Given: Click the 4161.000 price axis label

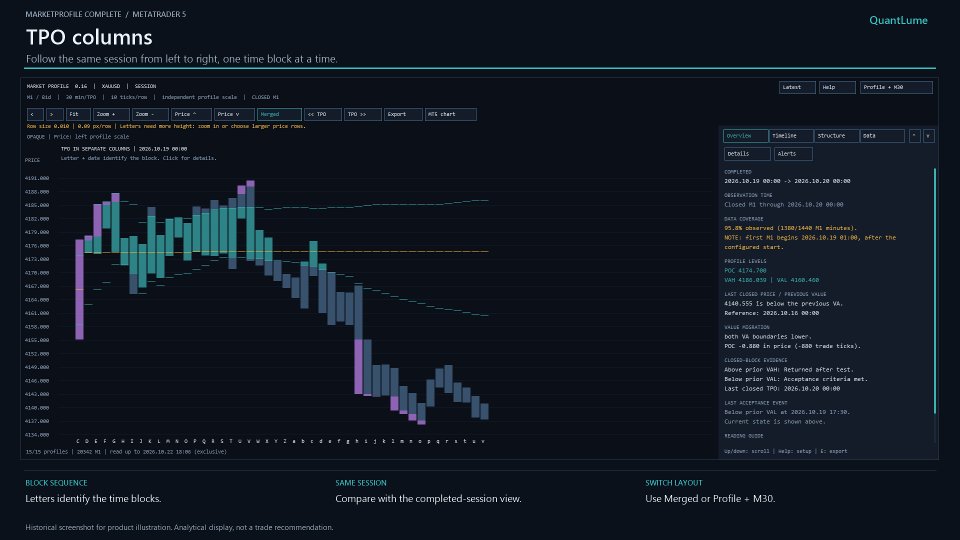Looking at the screenshot, I should pyautogui.click(x=37, y=313).
